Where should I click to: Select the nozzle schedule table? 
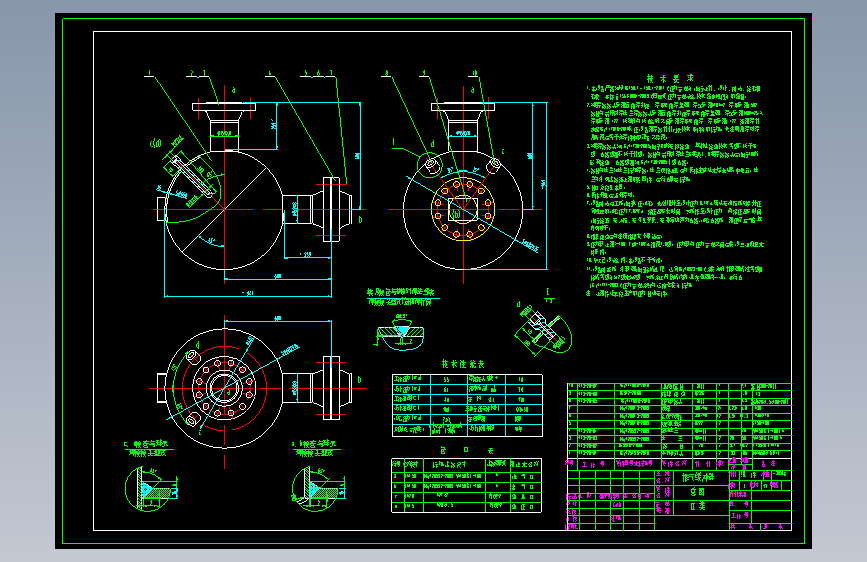tap(466, 485)
